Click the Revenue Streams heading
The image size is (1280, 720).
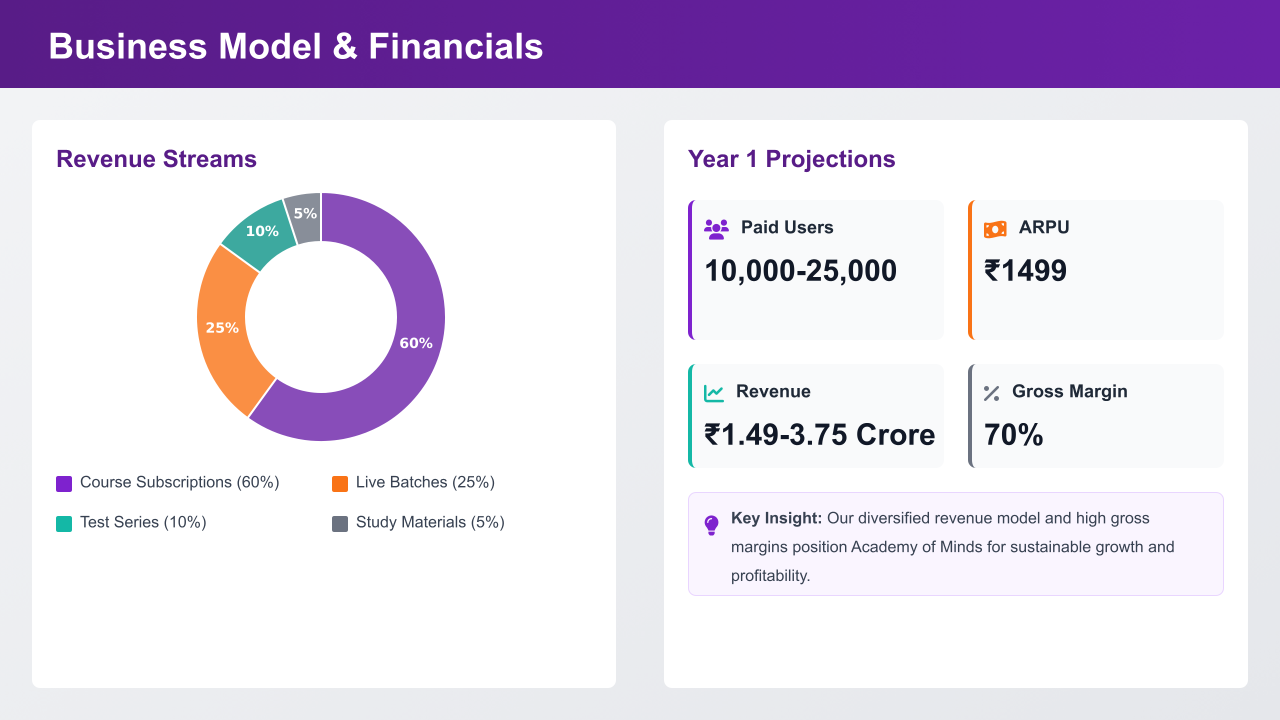point(156,159)
